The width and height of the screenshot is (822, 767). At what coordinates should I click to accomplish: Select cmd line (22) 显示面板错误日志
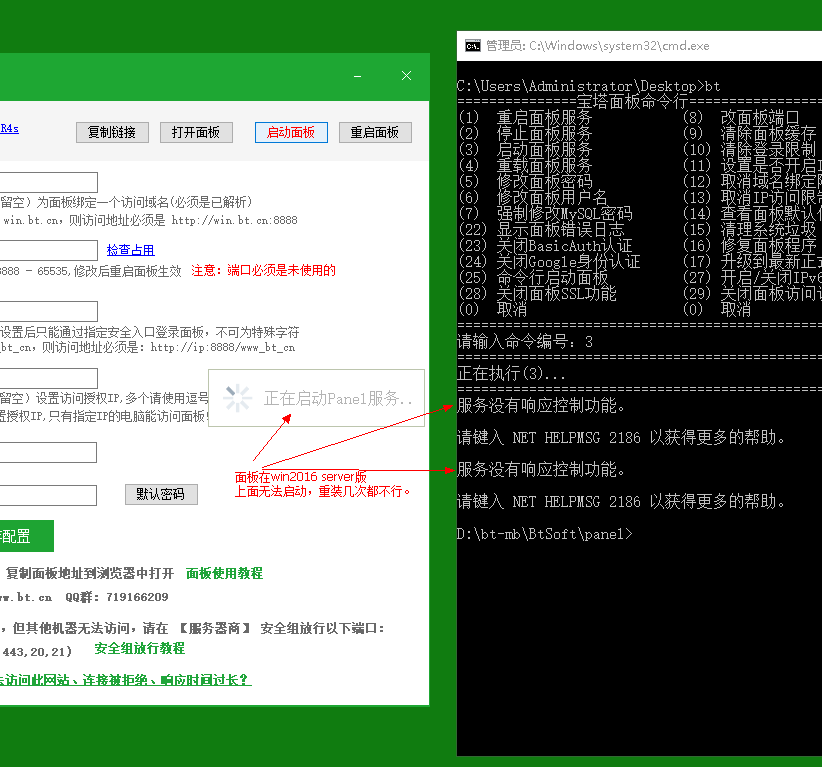[x=542, y=230]
